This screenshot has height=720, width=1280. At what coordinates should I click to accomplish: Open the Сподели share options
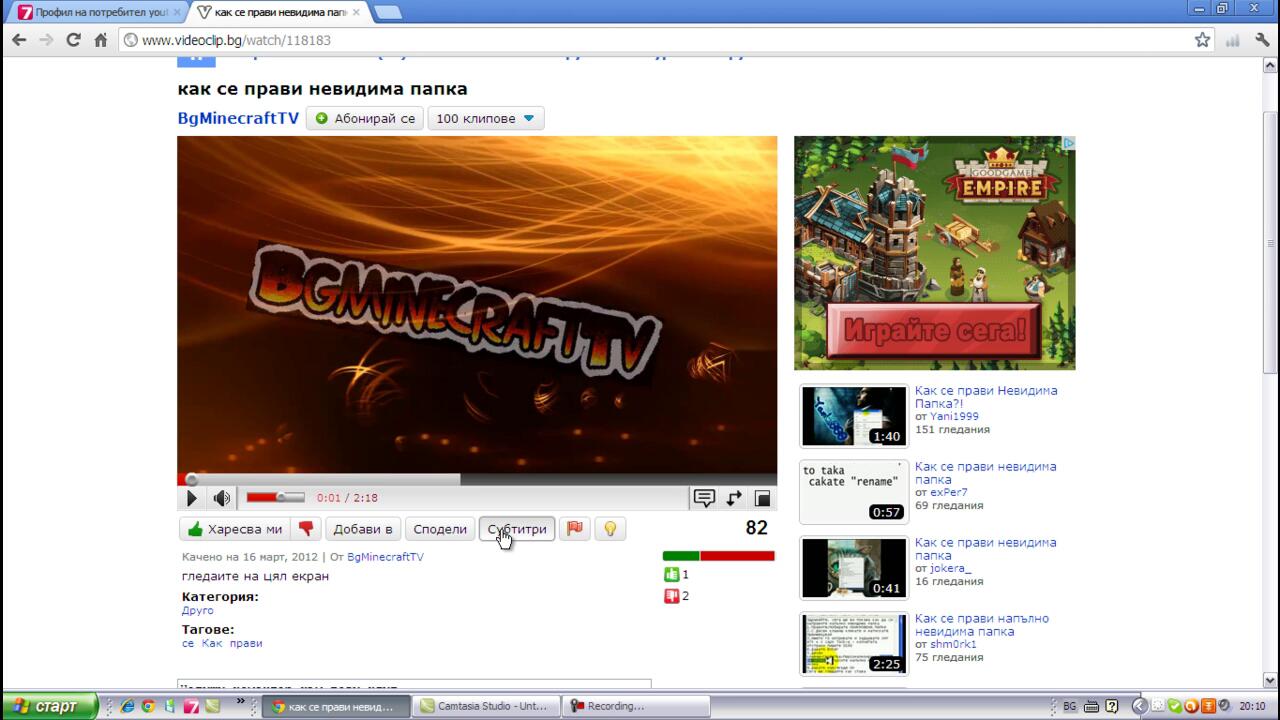[440, 529]
